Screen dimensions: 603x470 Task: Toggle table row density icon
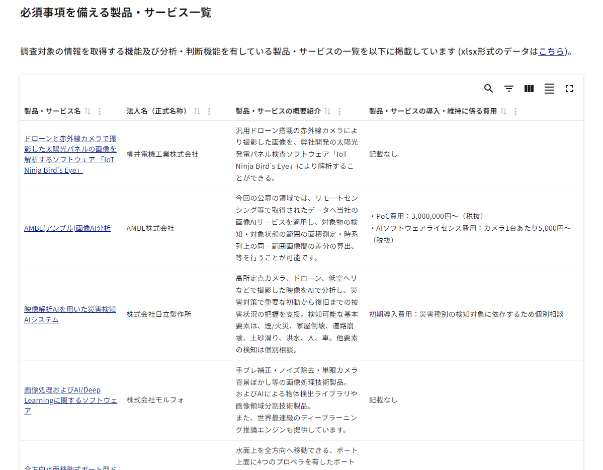click(x=549, y=89)
